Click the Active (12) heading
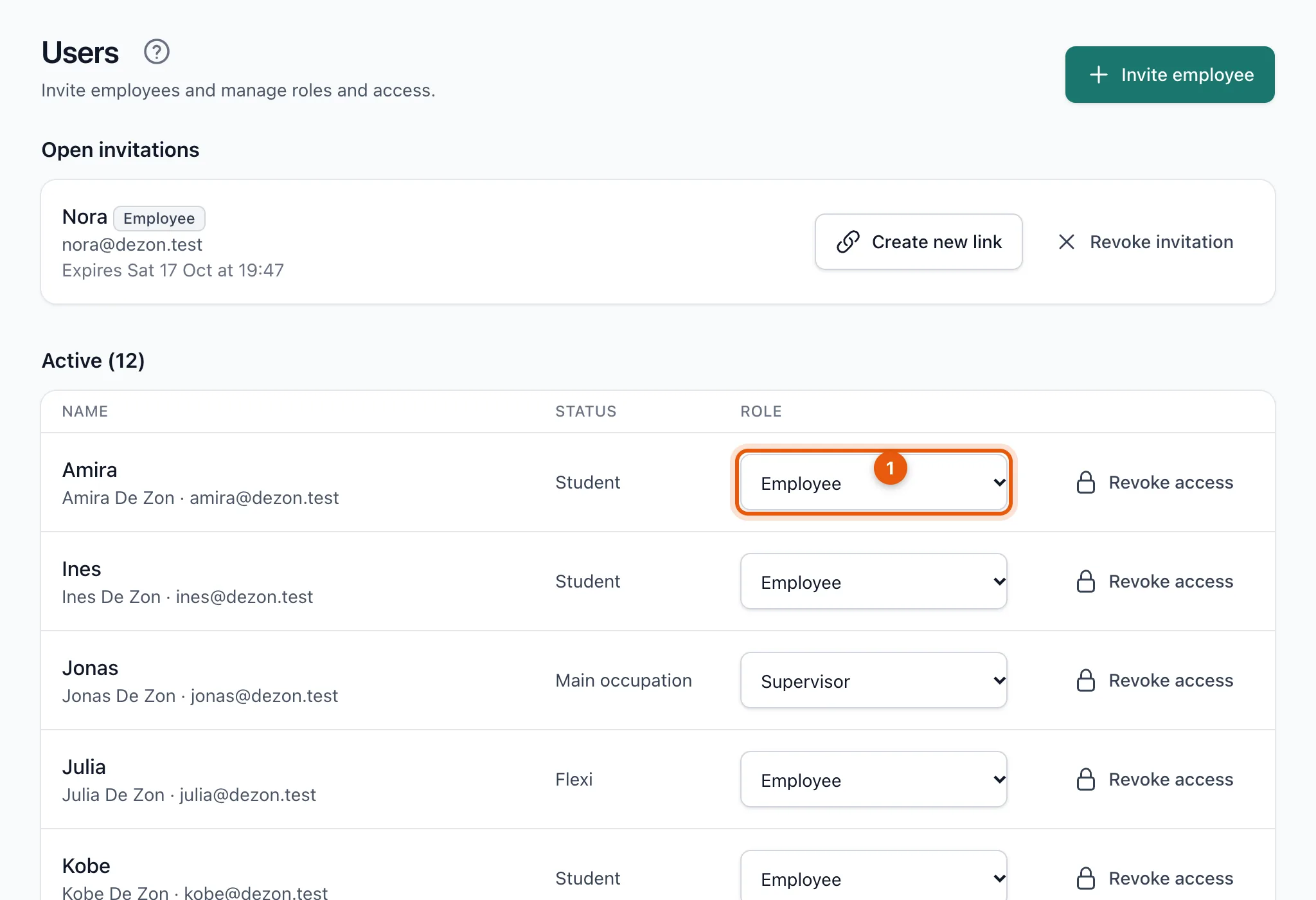1316x900 pixels. [x=93, y=361]
